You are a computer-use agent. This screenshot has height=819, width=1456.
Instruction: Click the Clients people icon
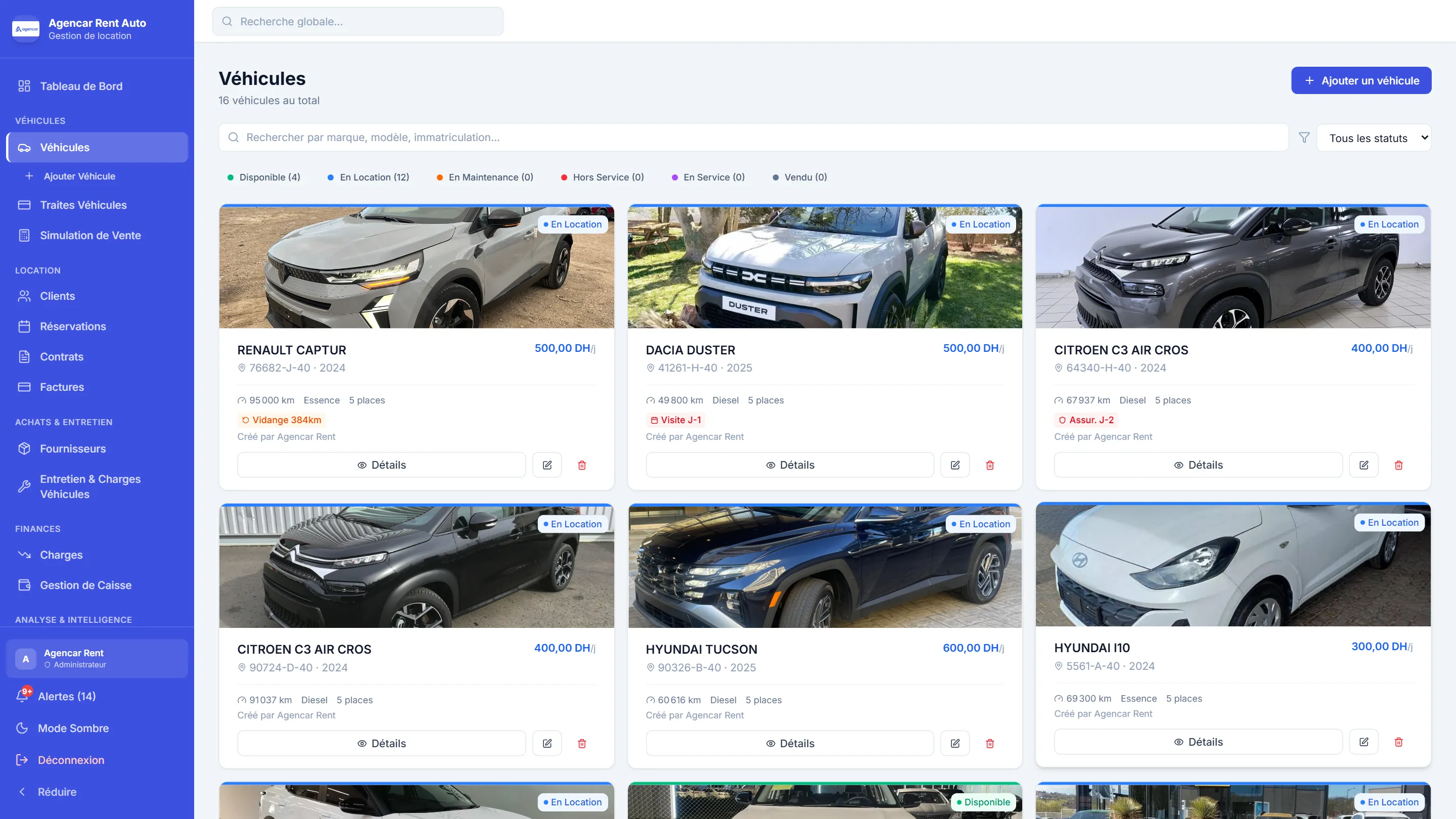[x=24, y=296]
